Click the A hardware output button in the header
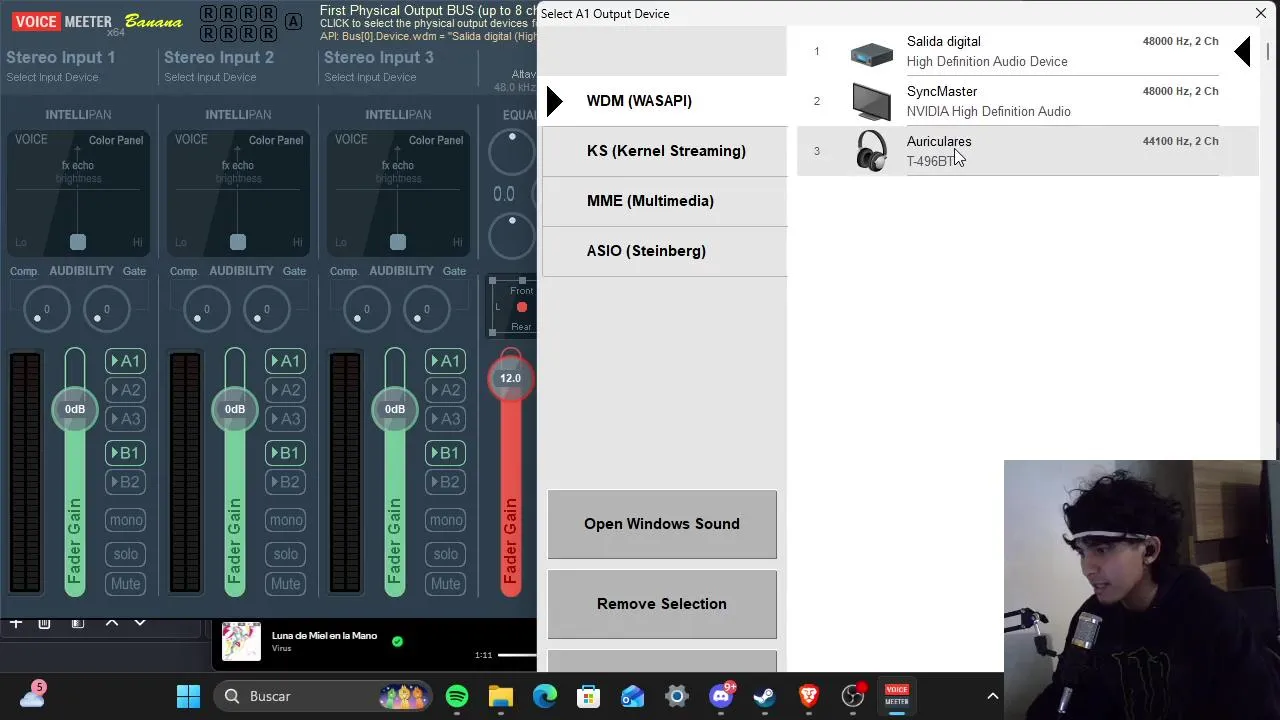Screen dimensions: 1280x720 pyautogui.click(x=293, y=22)
